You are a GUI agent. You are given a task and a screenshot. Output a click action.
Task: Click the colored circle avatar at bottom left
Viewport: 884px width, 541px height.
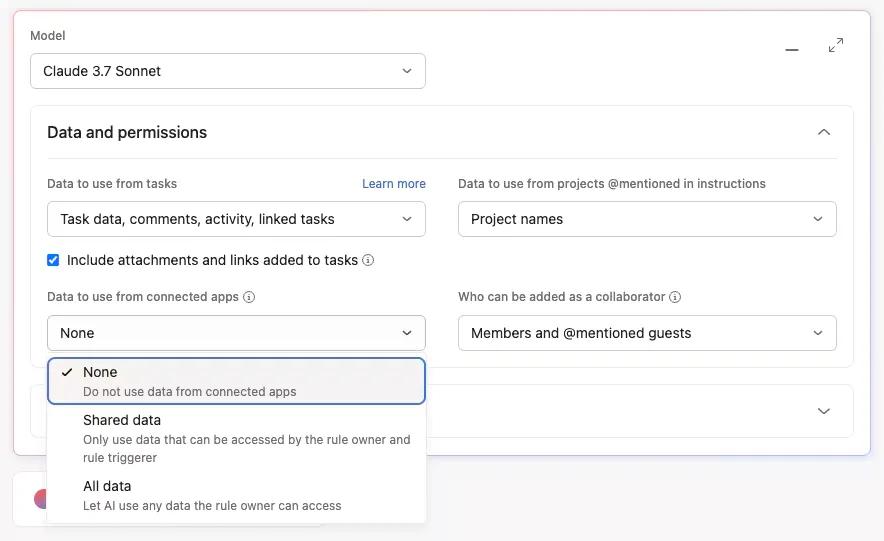point(41,499)
